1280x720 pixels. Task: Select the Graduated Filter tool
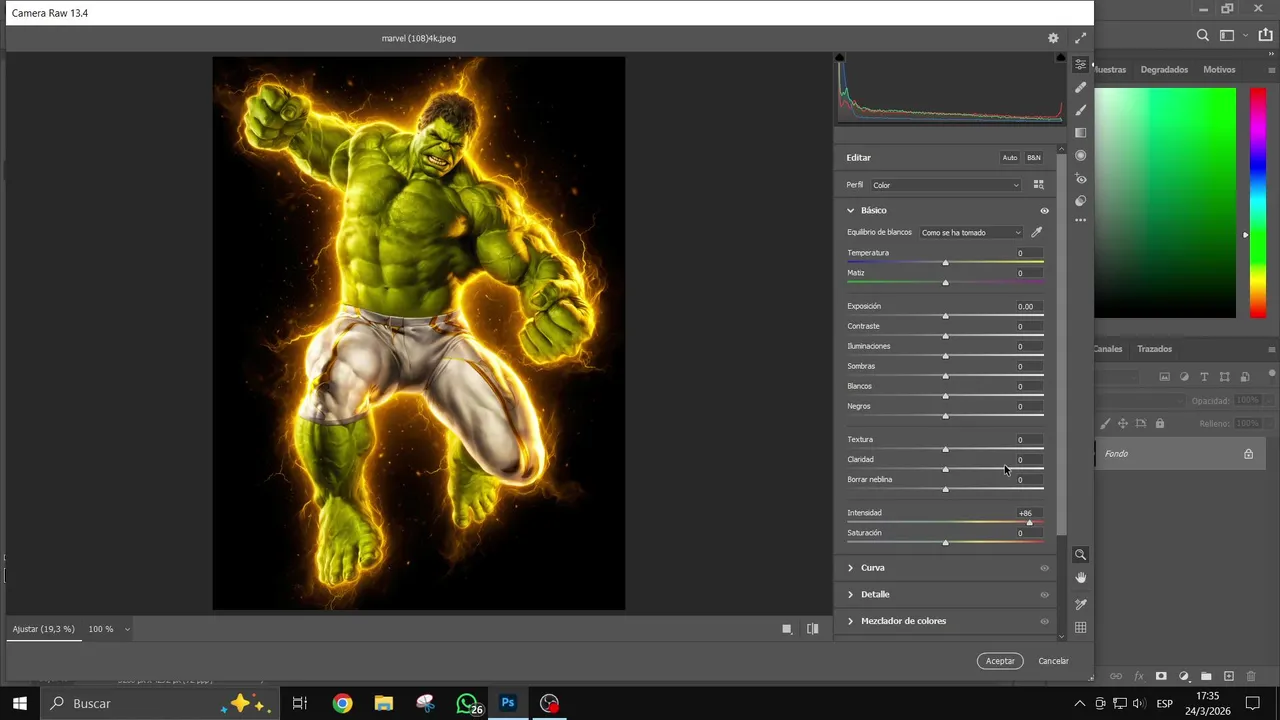coord(1080,133)
